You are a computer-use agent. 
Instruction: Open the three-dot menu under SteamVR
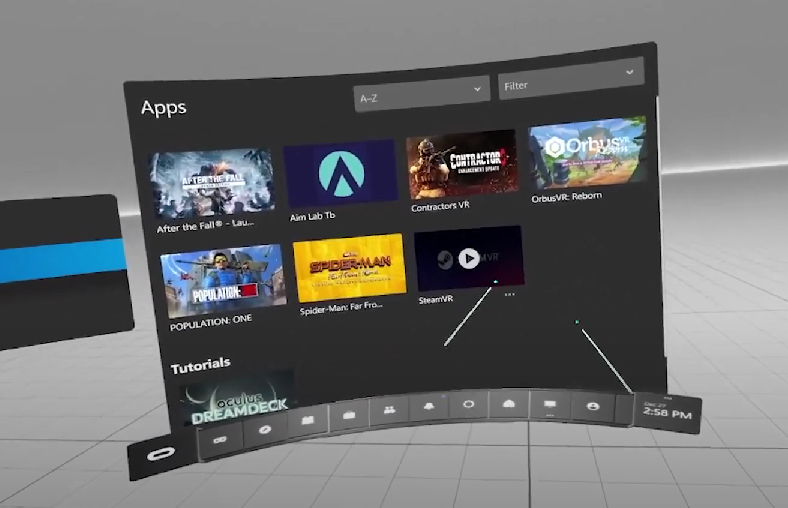pos(510,294)
